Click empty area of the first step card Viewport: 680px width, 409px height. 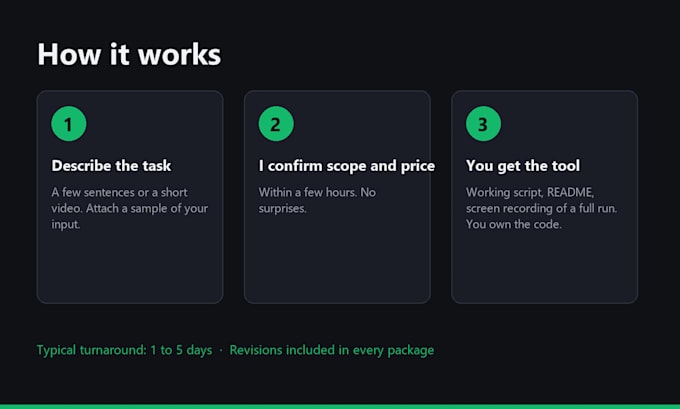coord(130,267)
